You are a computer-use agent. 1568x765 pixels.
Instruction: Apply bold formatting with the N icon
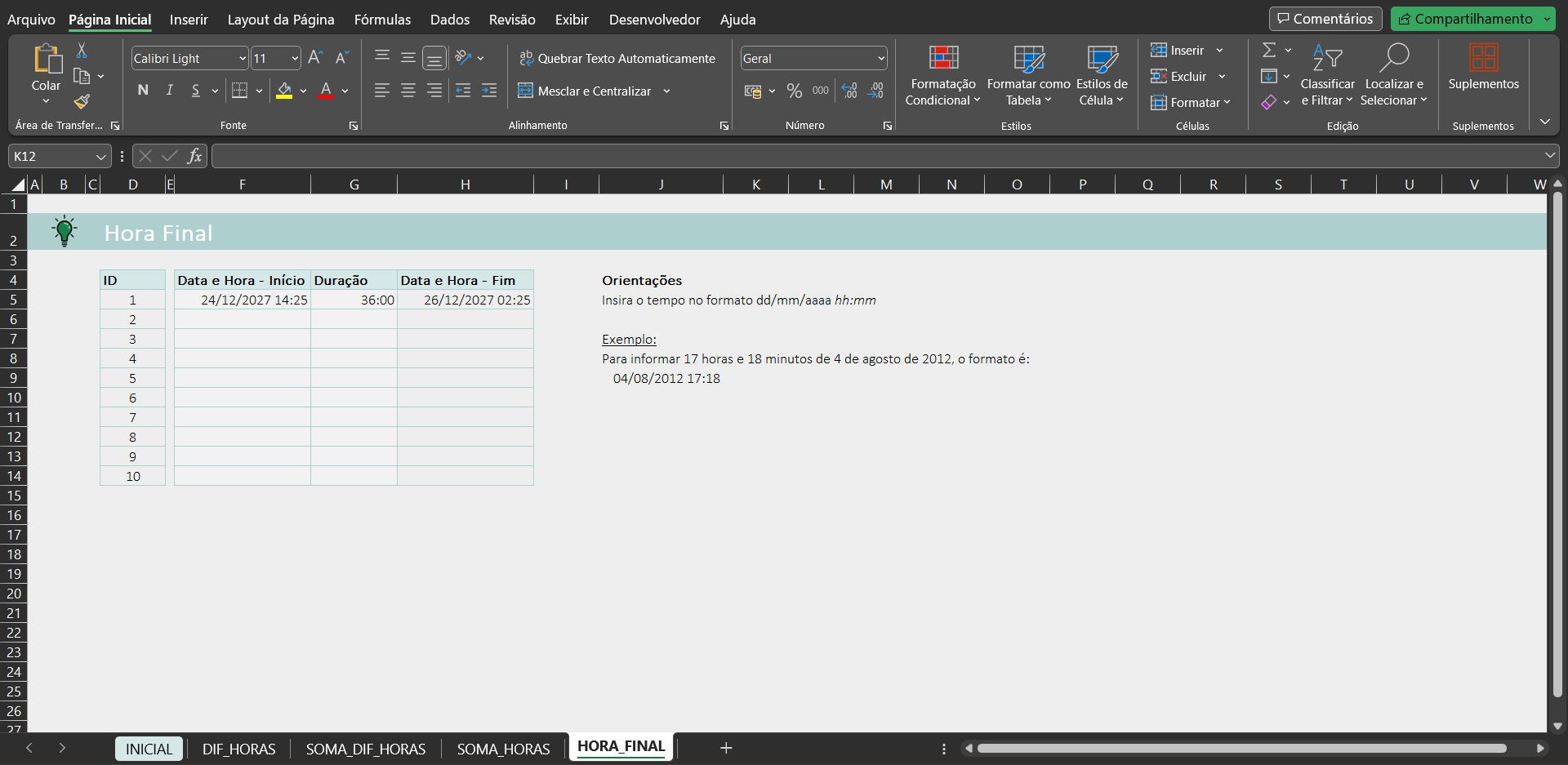point(143,91)
